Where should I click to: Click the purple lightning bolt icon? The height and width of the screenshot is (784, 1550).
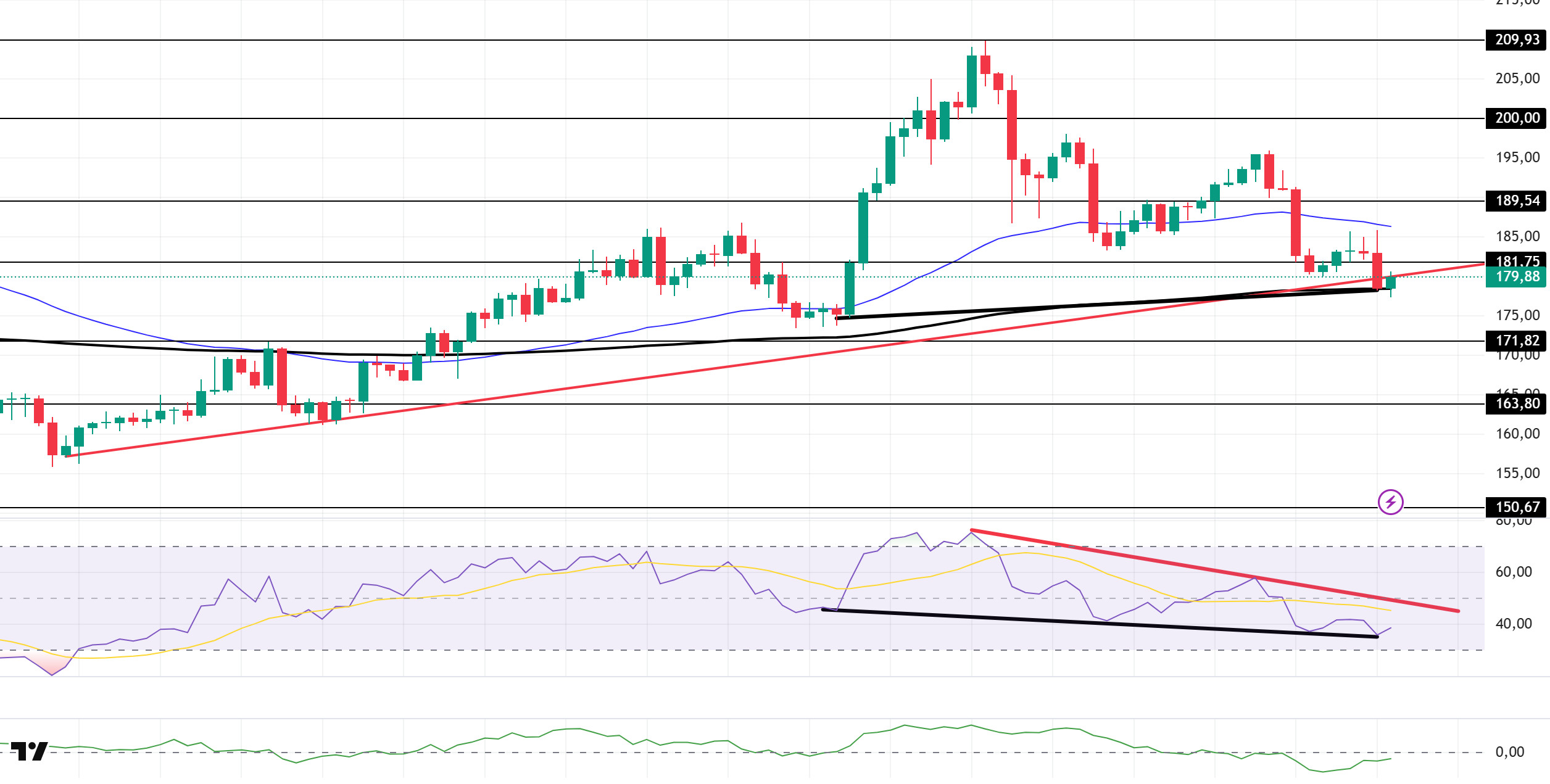pyautogui.click(x=1391, y=502)
